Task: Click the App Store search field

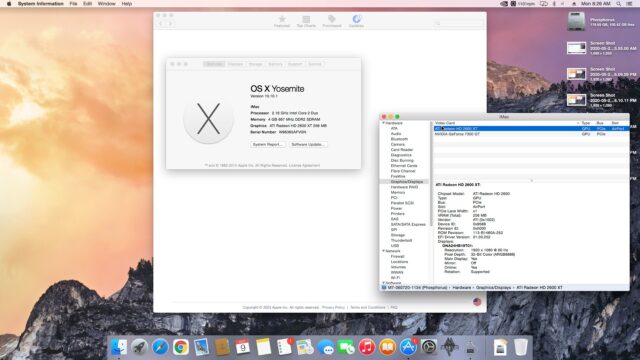Action: 459,24
